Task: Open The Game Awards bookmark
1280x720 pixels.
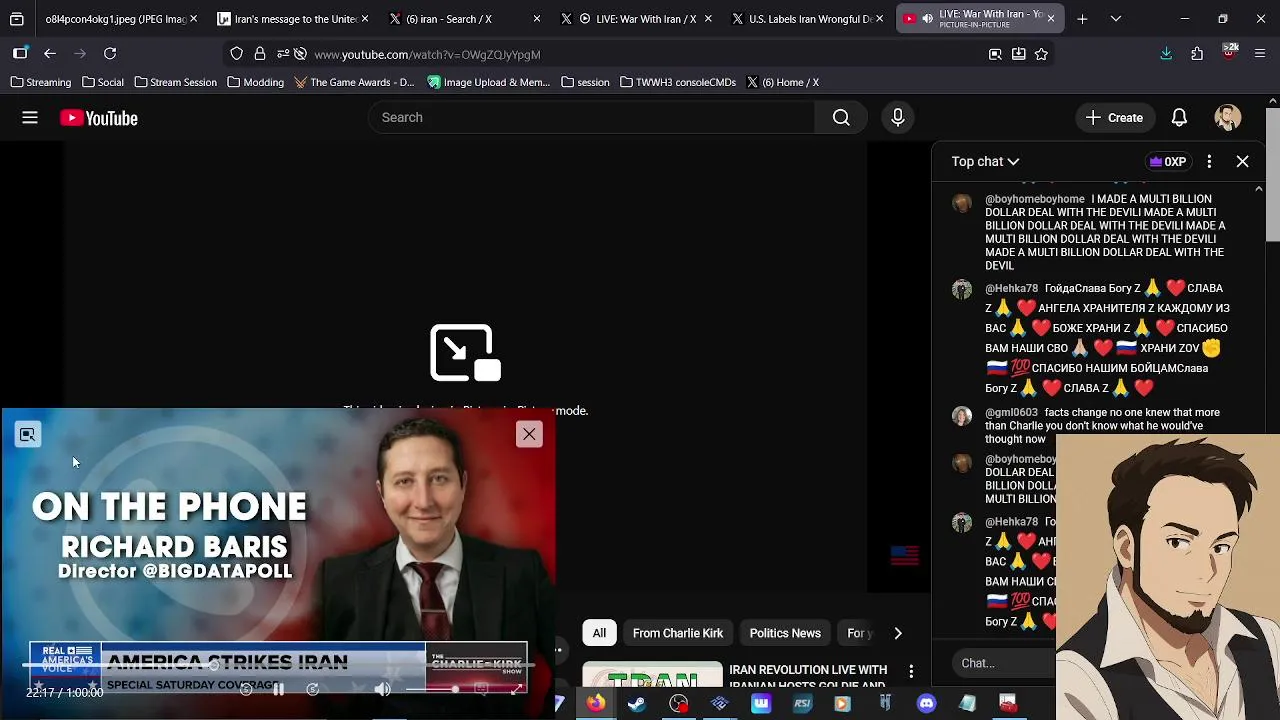Action: tap(354, 82)
